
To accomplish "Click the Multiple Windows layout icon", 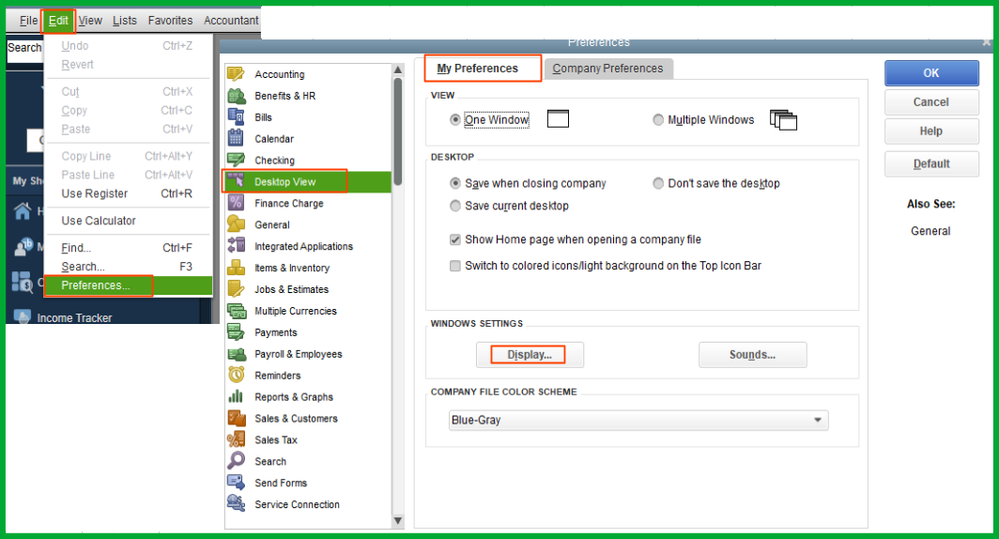I will 783,120.
